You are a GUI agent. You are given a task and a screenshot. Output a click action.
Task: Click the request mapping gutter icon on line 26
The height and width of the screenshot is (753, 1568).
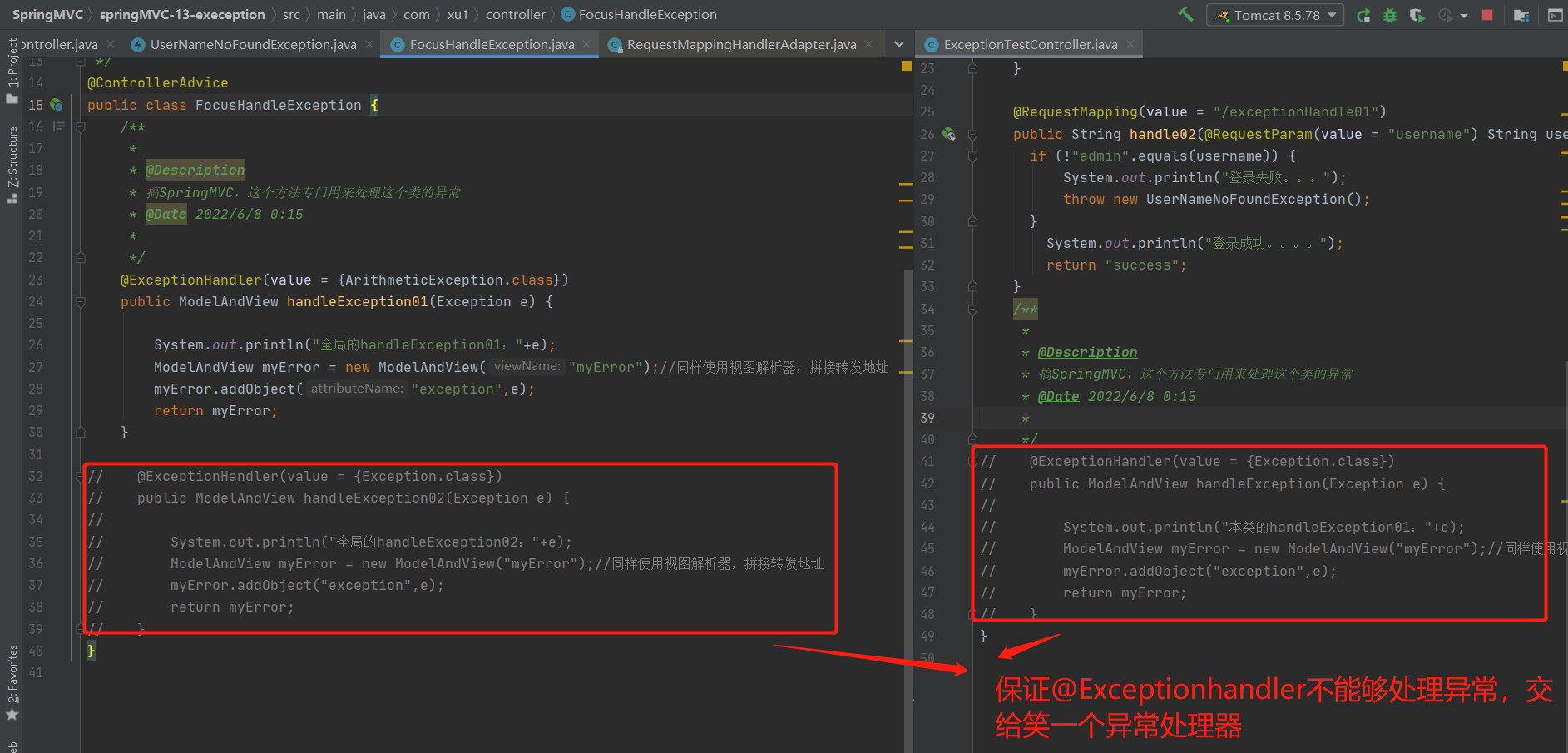point(949,134)
